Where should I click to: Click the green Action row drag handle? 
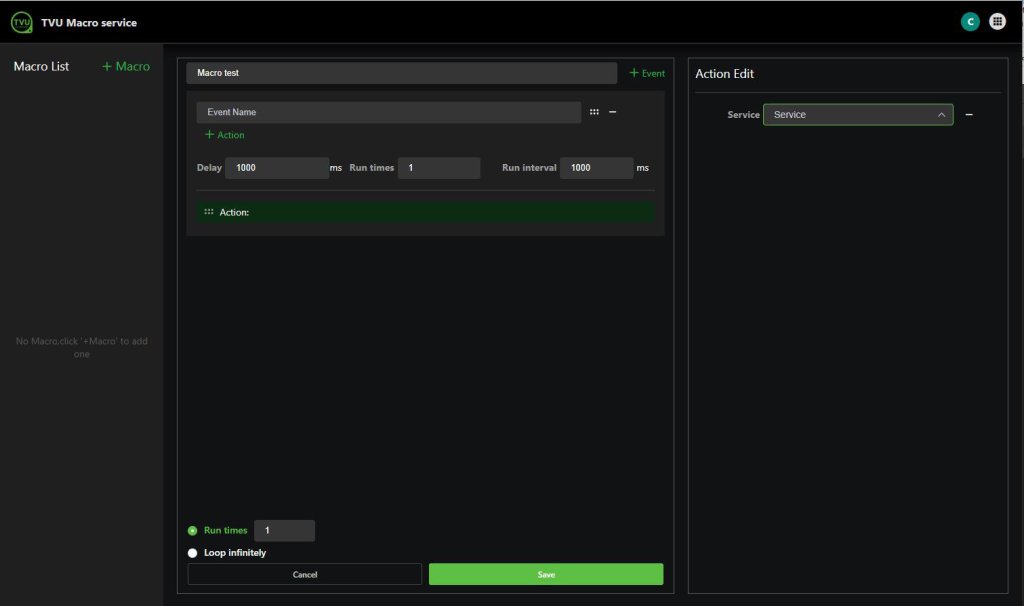pos(208,211)
